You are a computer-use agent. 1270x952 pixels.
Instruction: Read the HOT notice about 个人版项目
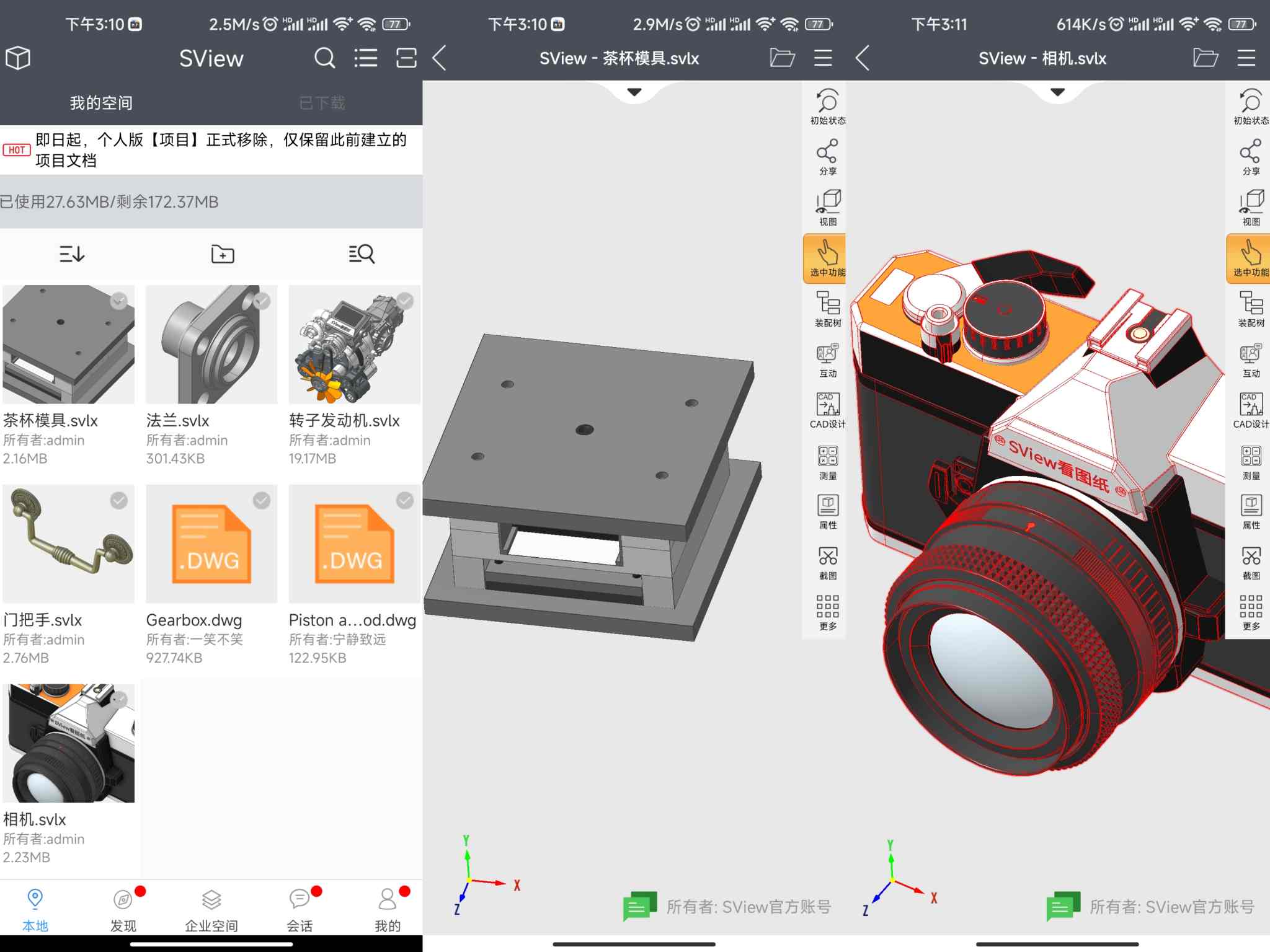(x=211, y=150)
